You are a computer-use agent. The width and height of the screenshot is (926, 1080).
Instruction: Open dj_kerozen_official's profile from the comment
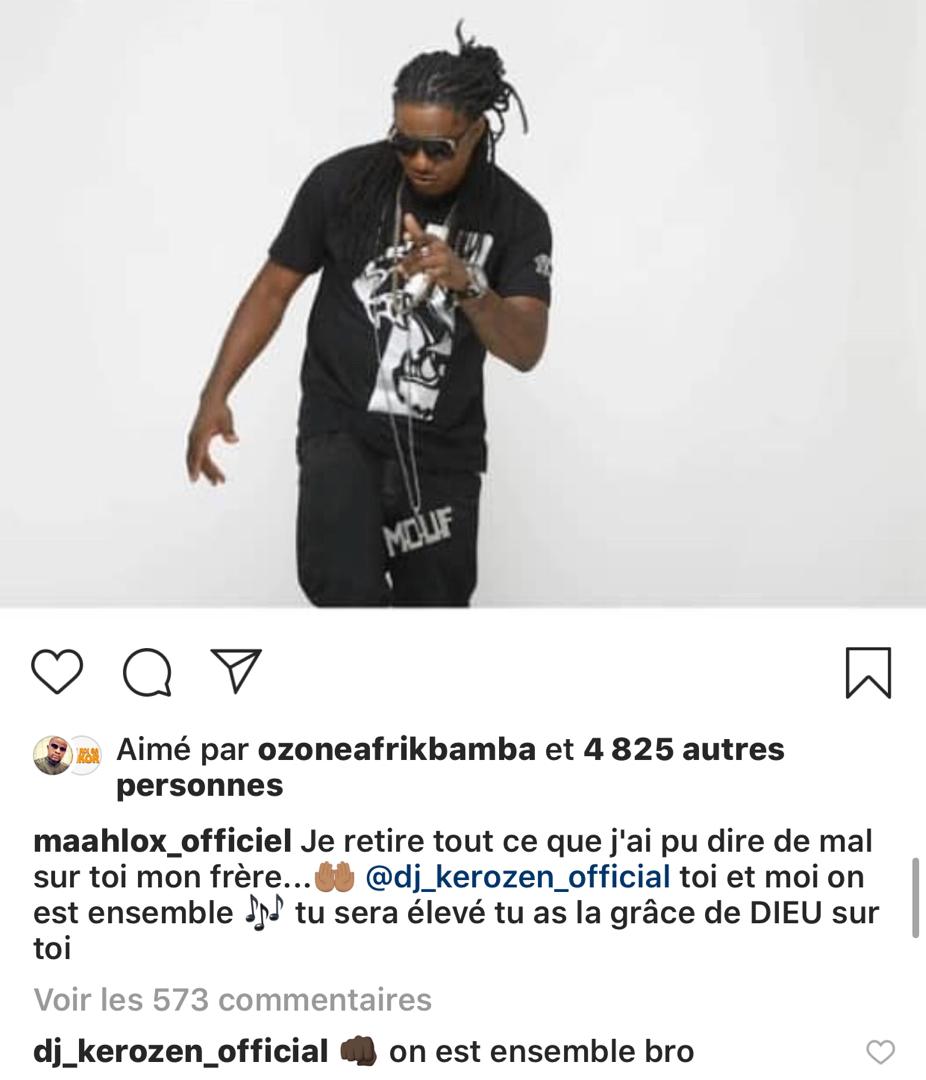point(181,1052)
